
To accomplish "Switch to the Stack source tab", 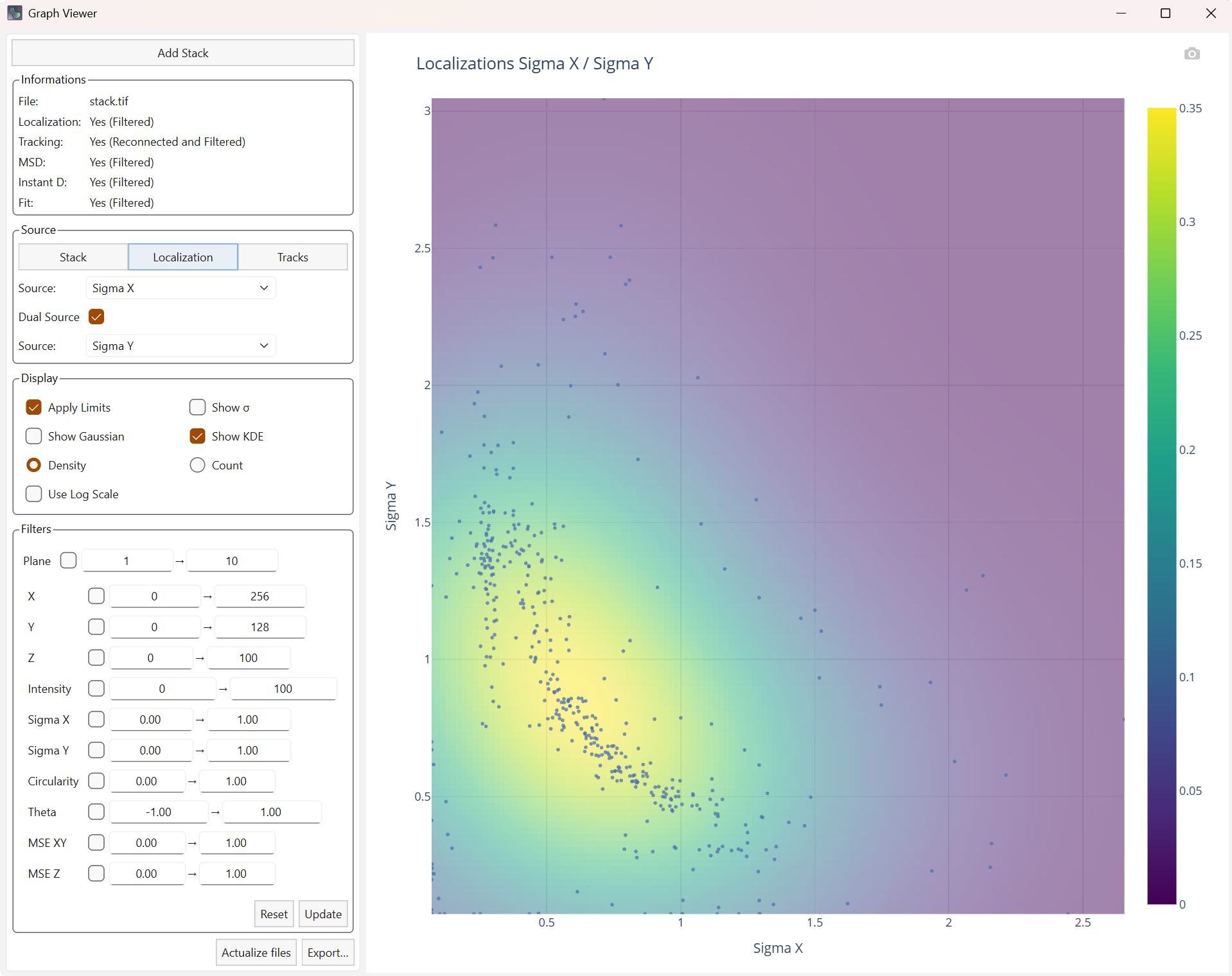I will pyautogui.click(x=73, y=257).
